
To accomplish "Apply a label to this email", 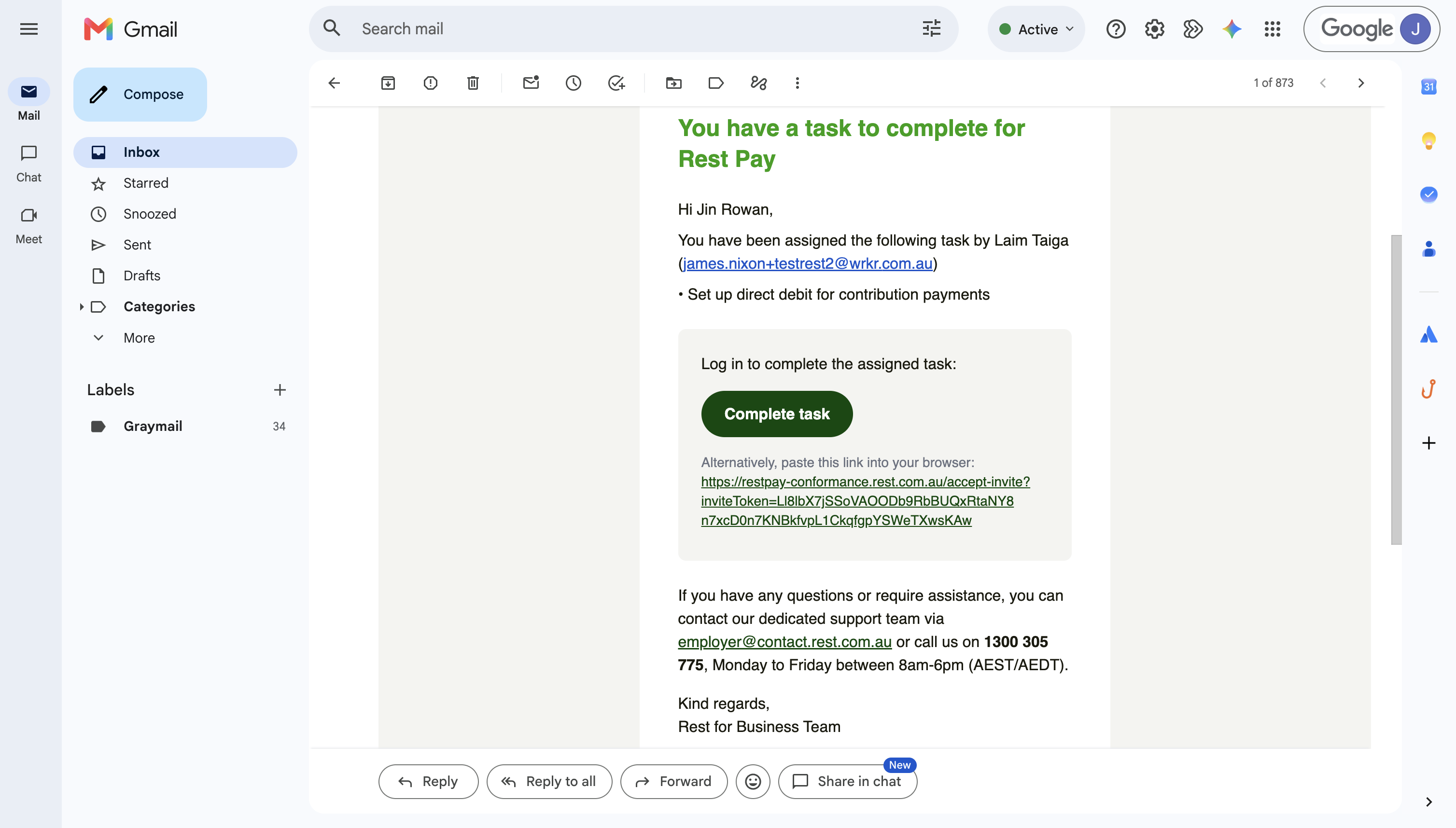I will (716, 83).
